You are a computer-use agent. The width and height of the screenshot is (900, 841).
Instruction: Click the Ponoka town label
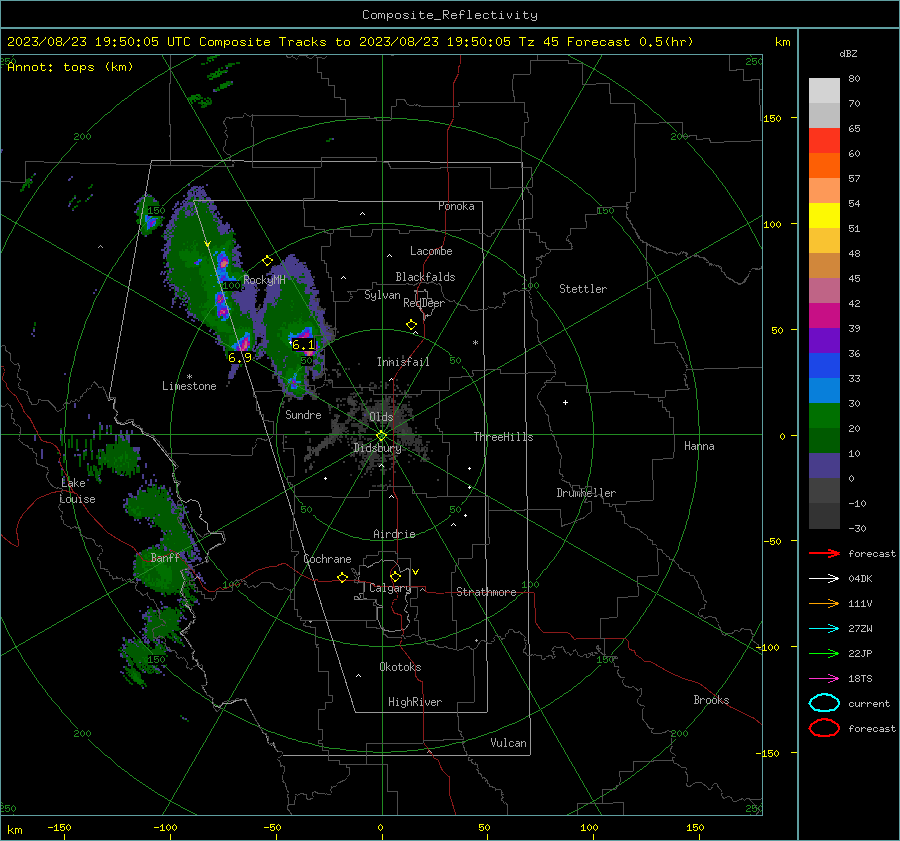point(456,206)
